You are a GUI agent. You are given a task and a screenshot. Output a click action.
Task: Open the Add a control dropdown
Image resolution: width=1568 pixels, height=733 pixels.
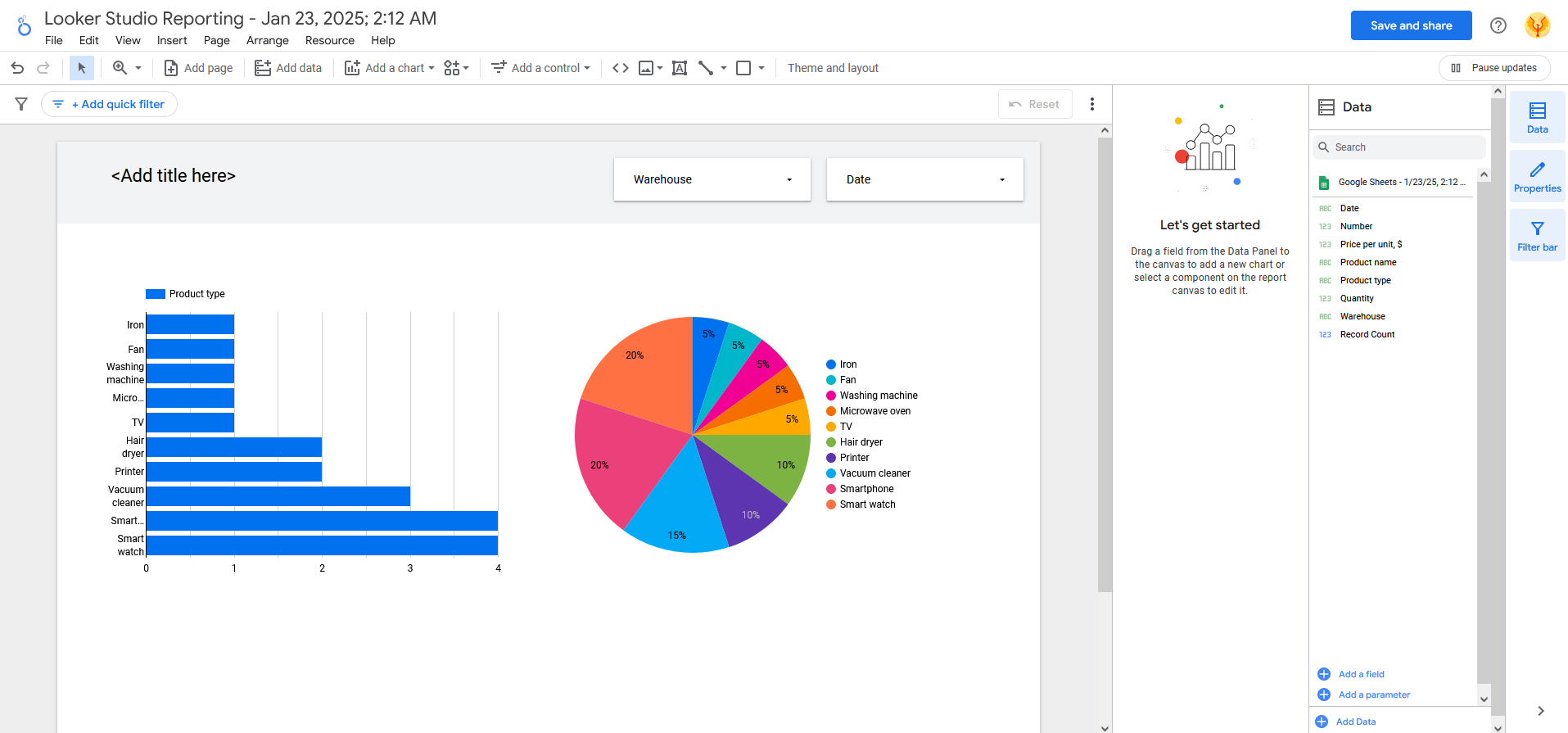tap(540, 68)
